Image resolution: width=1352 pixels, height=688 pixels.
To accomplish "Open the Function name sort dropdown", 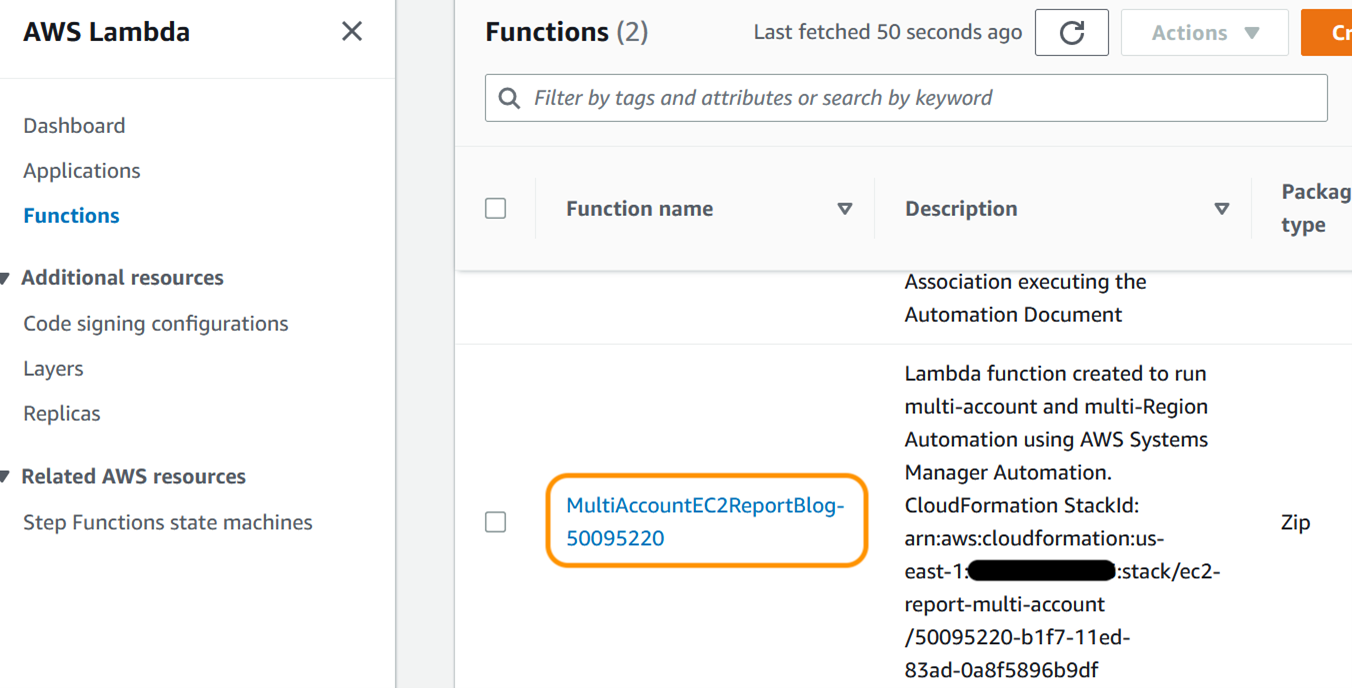I will pyautogui.click(x=845, y=209).
